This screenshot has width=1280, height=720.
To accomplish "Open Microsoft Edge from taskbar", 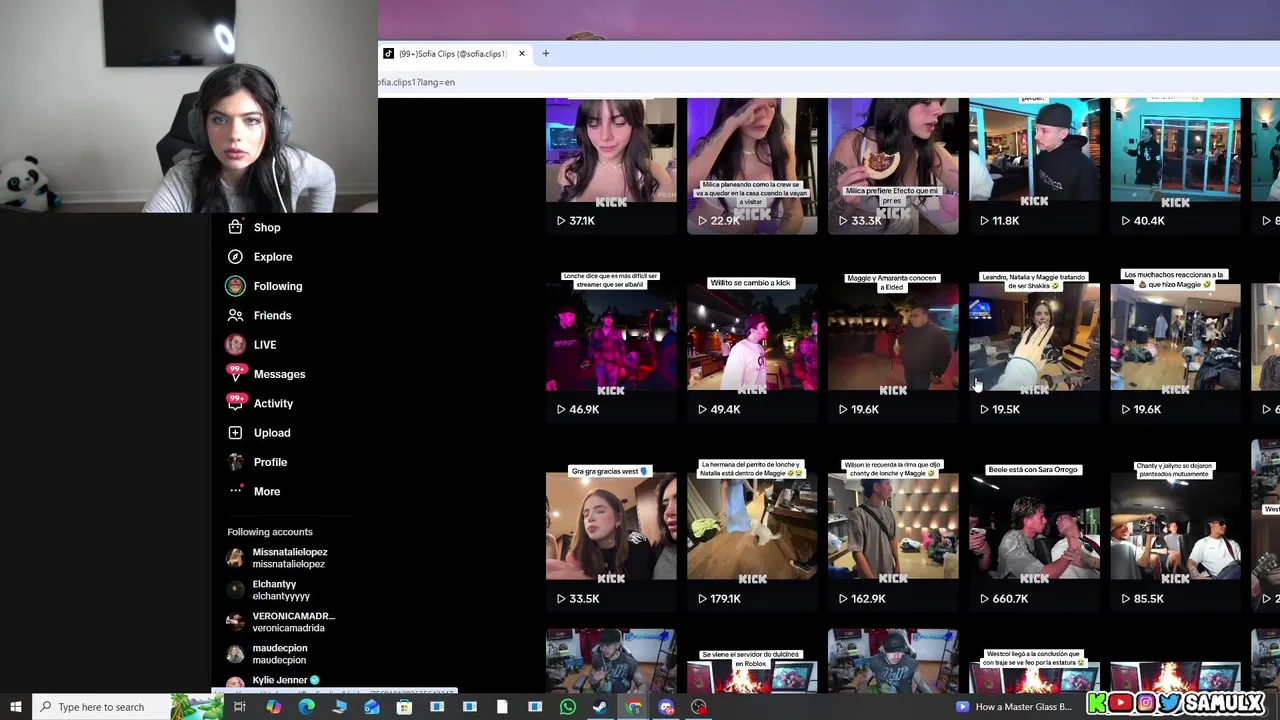I will 306,707.
